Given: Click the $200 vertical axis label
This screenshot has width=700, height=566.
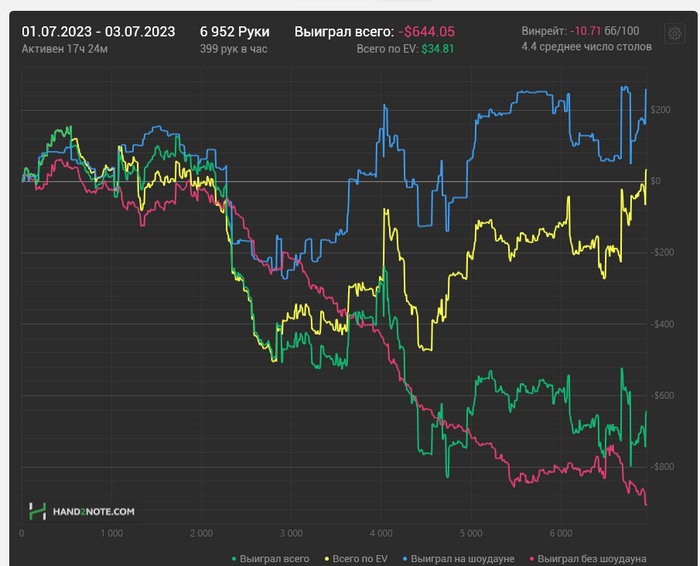Looking at the screenshot, I should (x=660, y=110).
